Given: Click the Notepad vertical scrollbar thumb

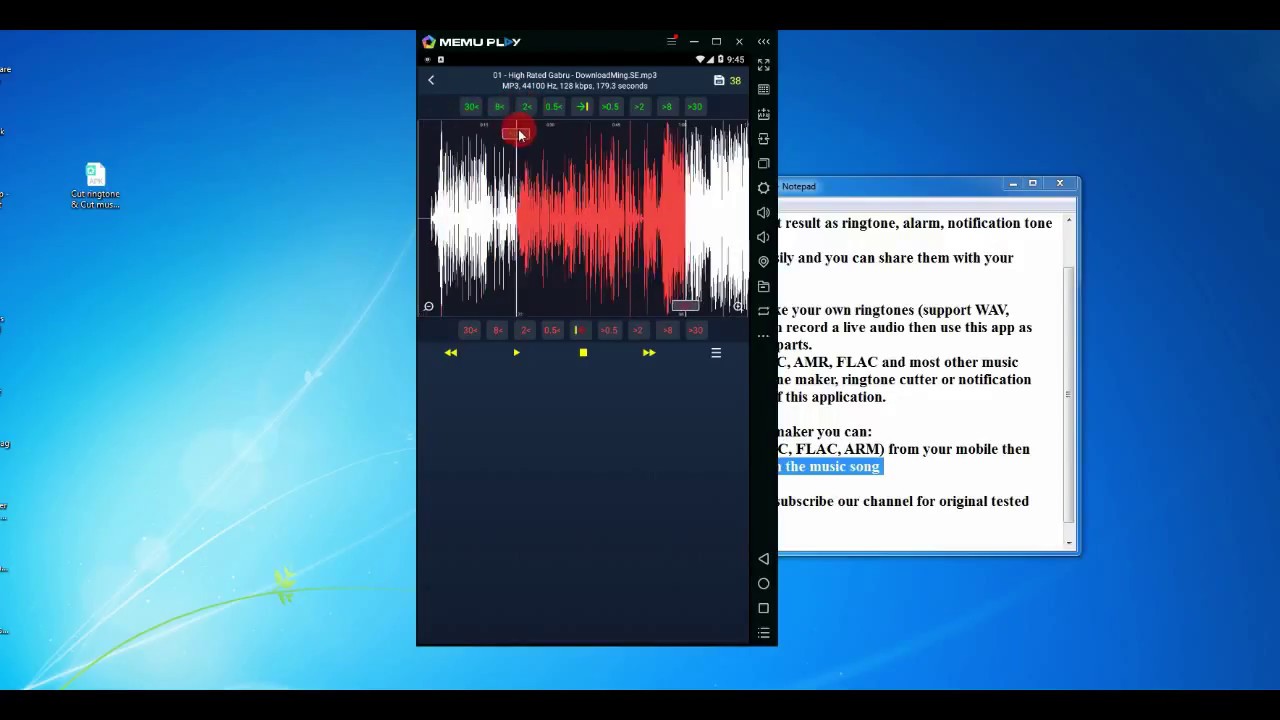Looking at the screenshot, I should click(x=1069, y=395).
